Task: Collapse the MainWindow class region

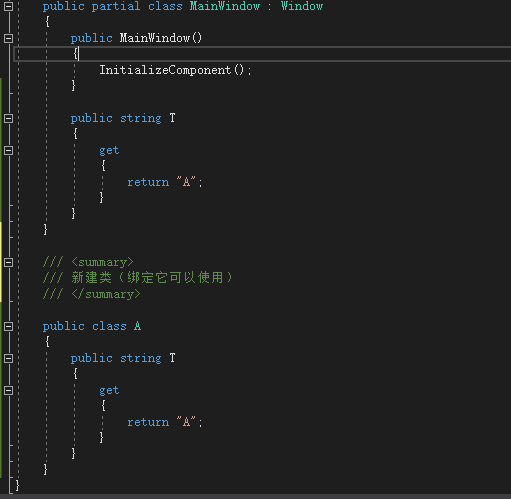Action: point(9,6)
